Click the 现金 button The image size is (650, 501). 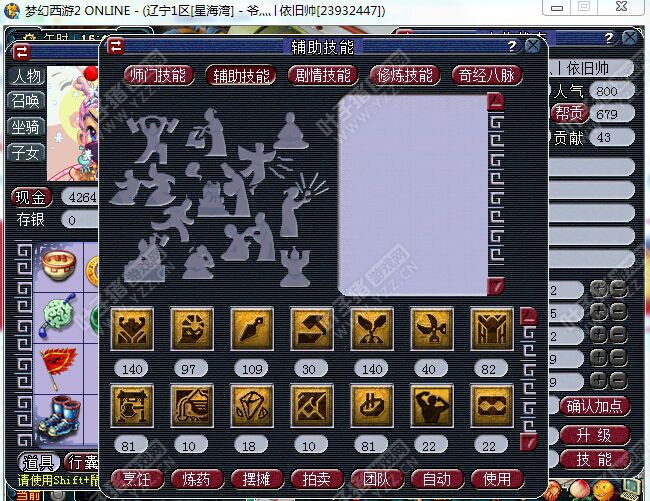32,197
